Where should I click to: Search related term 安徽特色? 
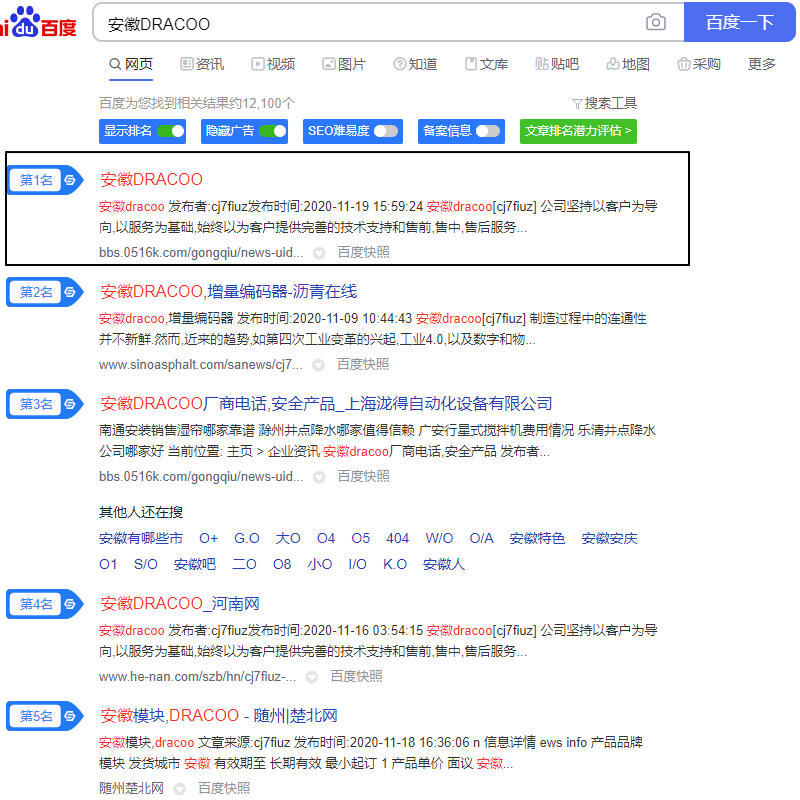tap(537, 539)
